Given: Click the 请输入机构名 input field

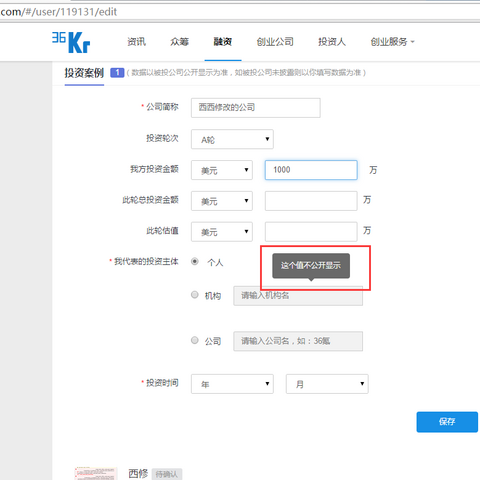Looking at the screenshot, I should tap(298, 296).
